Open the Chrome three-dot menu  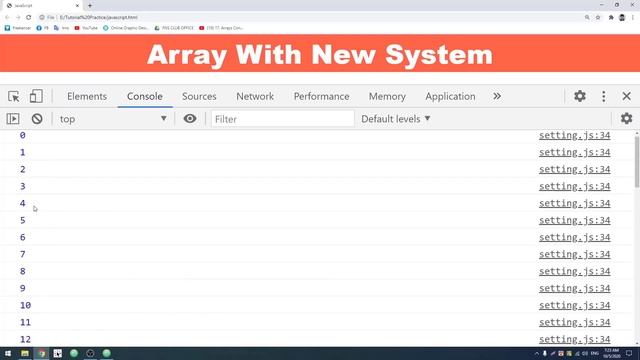pos(633,17)
